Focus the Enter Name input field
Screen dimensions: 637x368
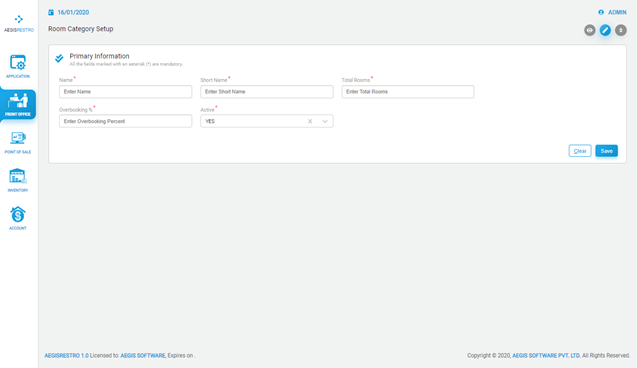(126, 92)
